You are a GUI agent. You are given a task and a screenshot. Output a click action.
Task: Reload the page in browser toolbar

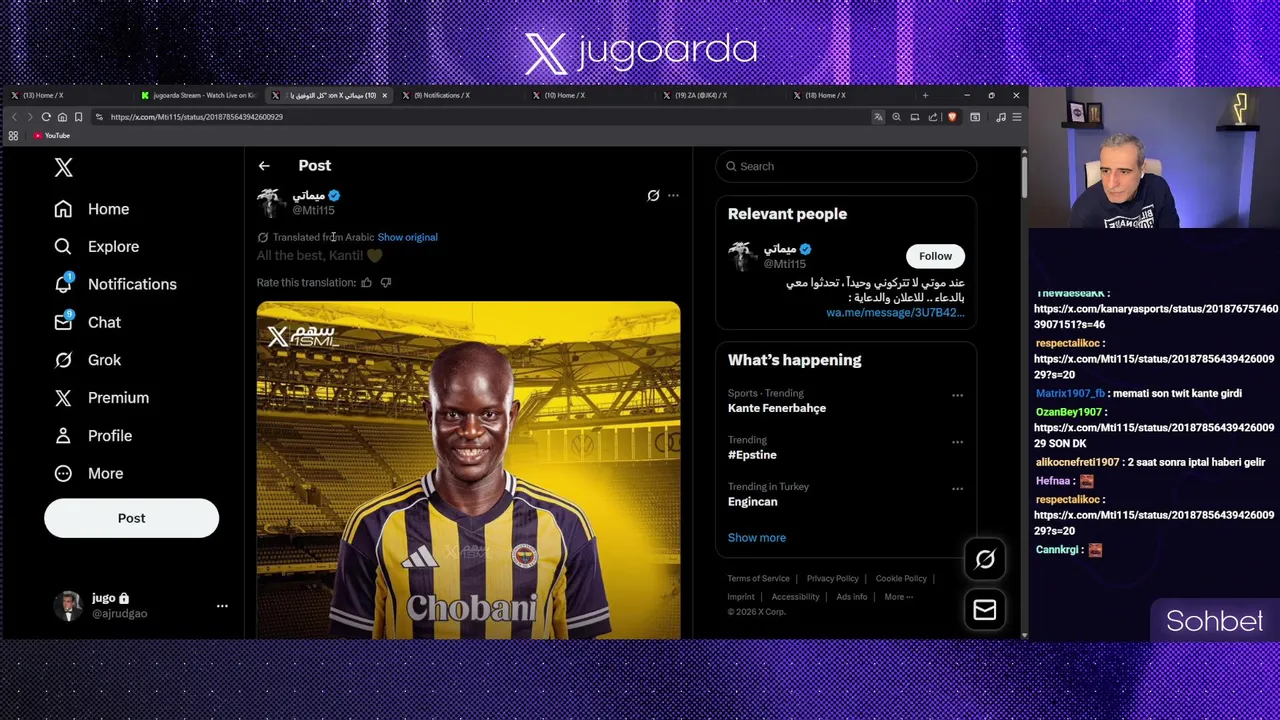pyautogui.click(x=46, y=117)
